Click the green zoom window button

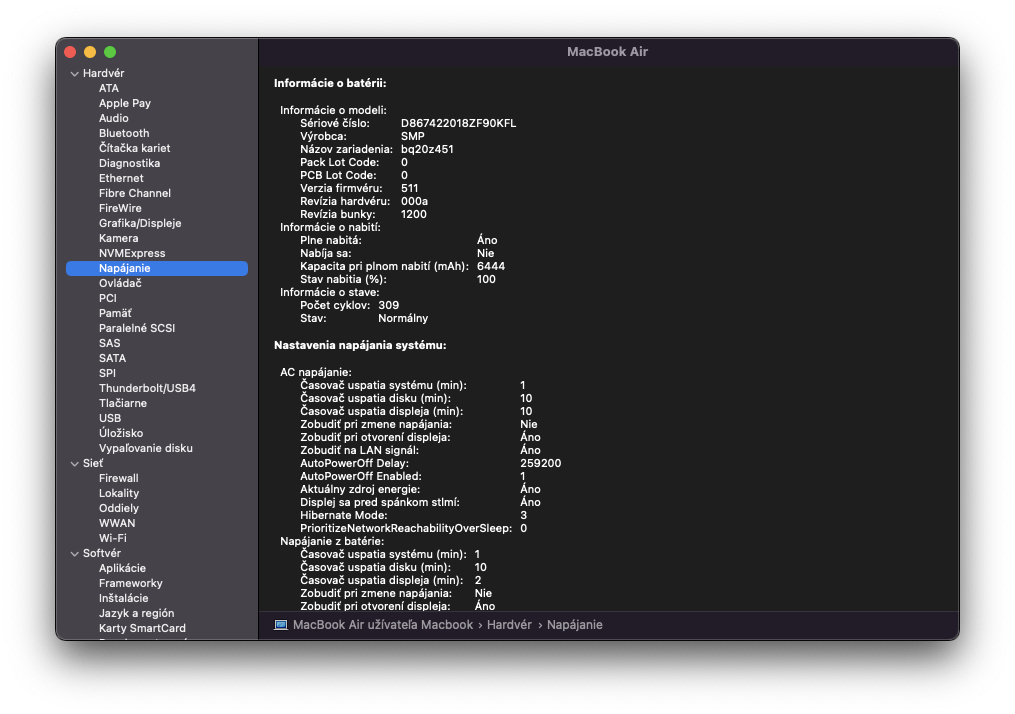tap(110, 52)
